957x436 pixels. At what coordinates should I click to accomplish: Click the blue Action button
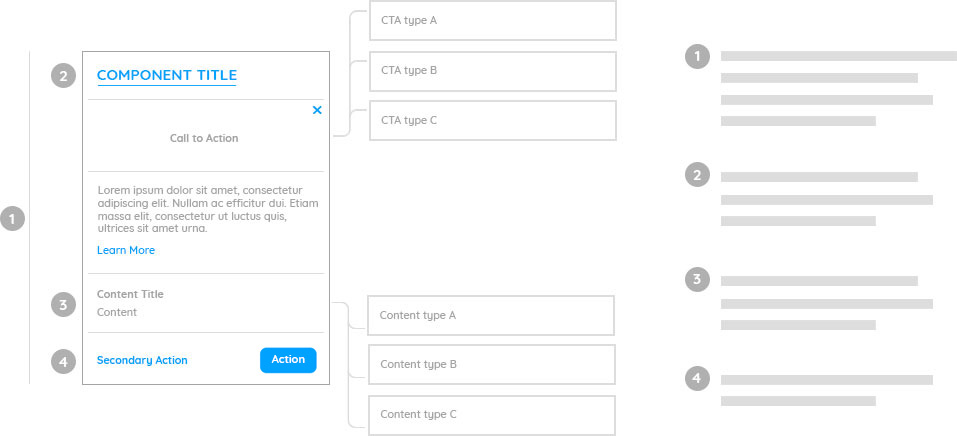pyautogui.click(x=288, y=360)
